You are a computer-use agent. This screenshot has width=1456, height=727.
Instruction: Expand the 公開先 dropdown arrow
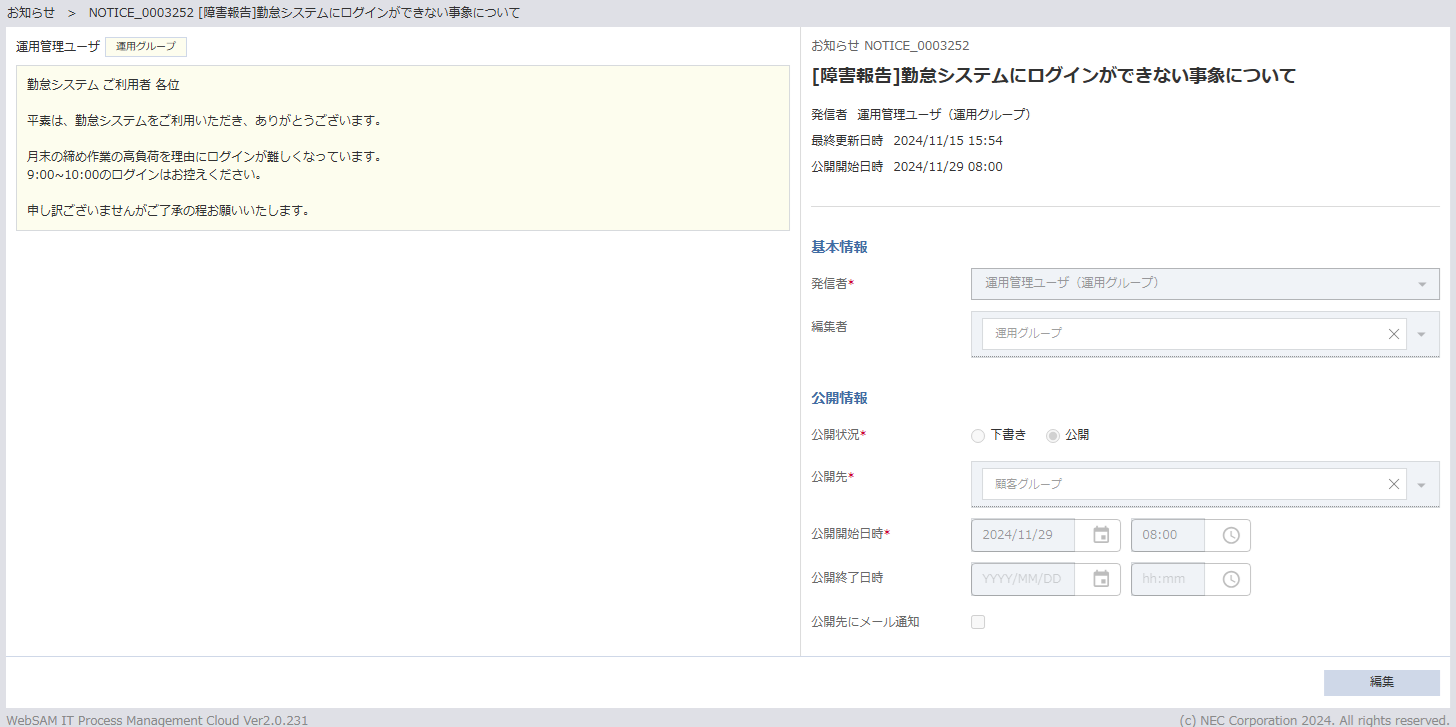[1421, 484]
